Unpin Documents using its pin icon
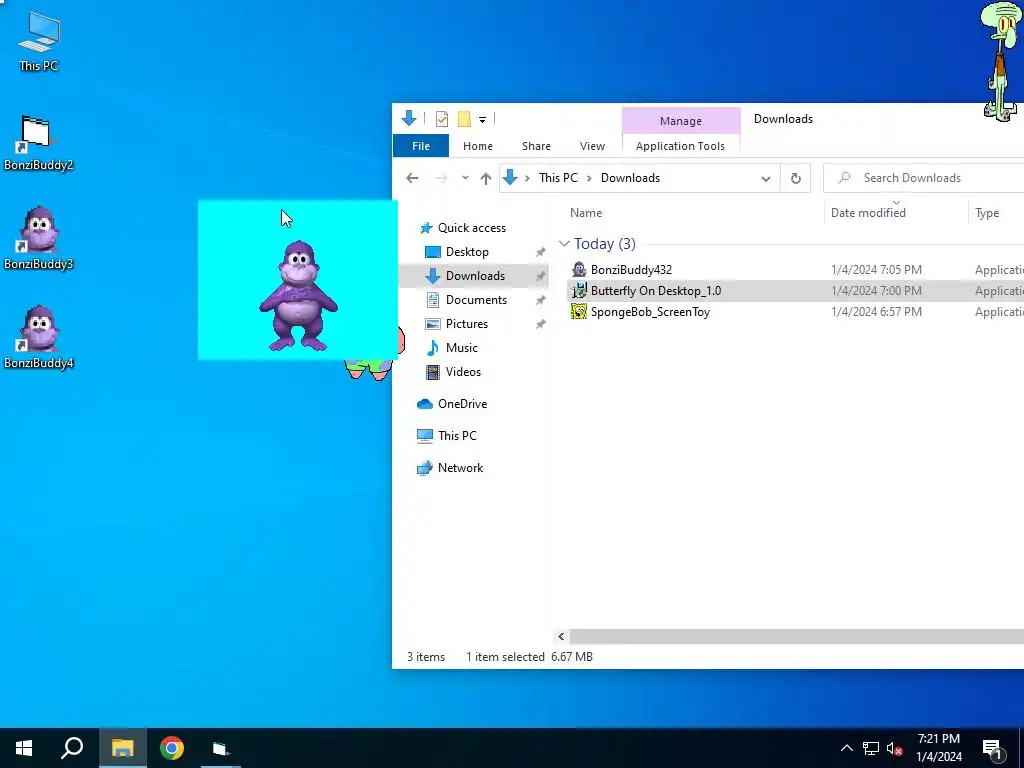 (x=541, y=300)
